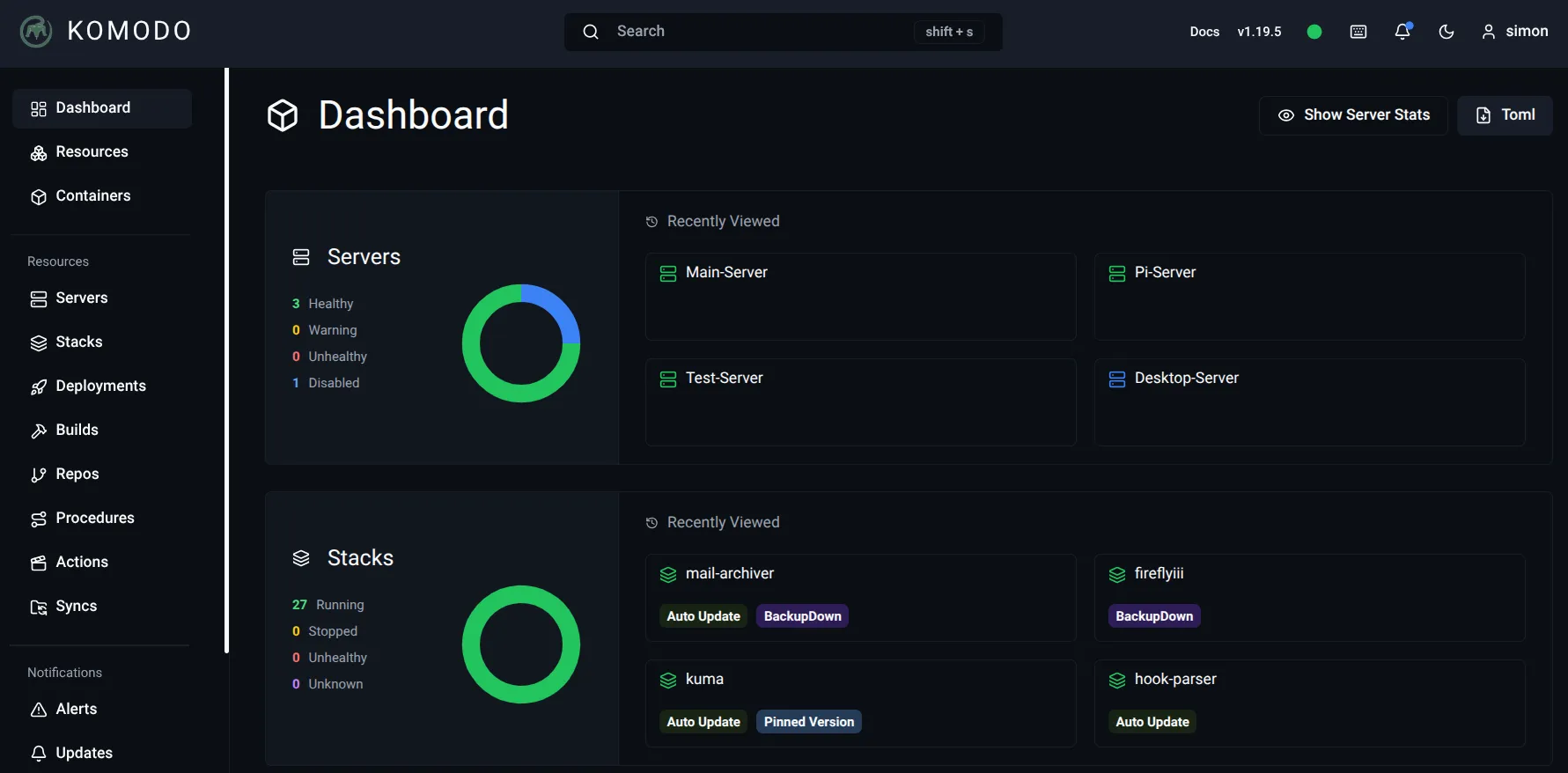1568x773 pixels.
Task: Open Servers in the sidebar
Action: 102,298
